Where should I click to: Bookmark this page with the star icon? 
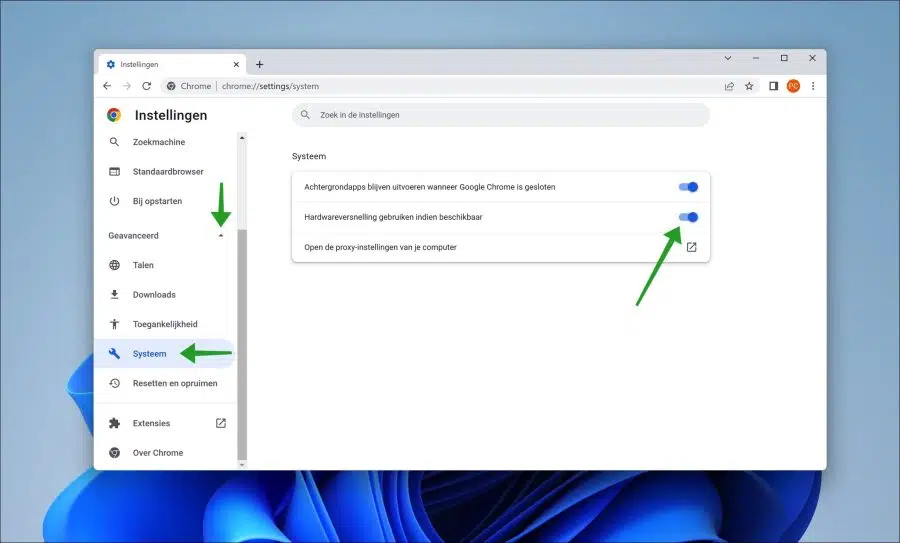(x=749, y=86)
